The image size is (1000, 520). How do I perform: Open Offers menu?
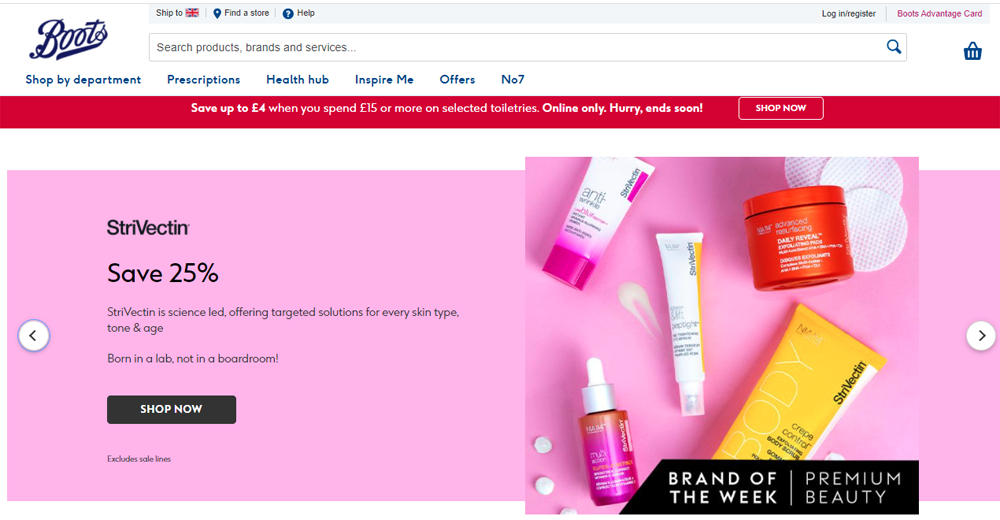click(457, 80)
